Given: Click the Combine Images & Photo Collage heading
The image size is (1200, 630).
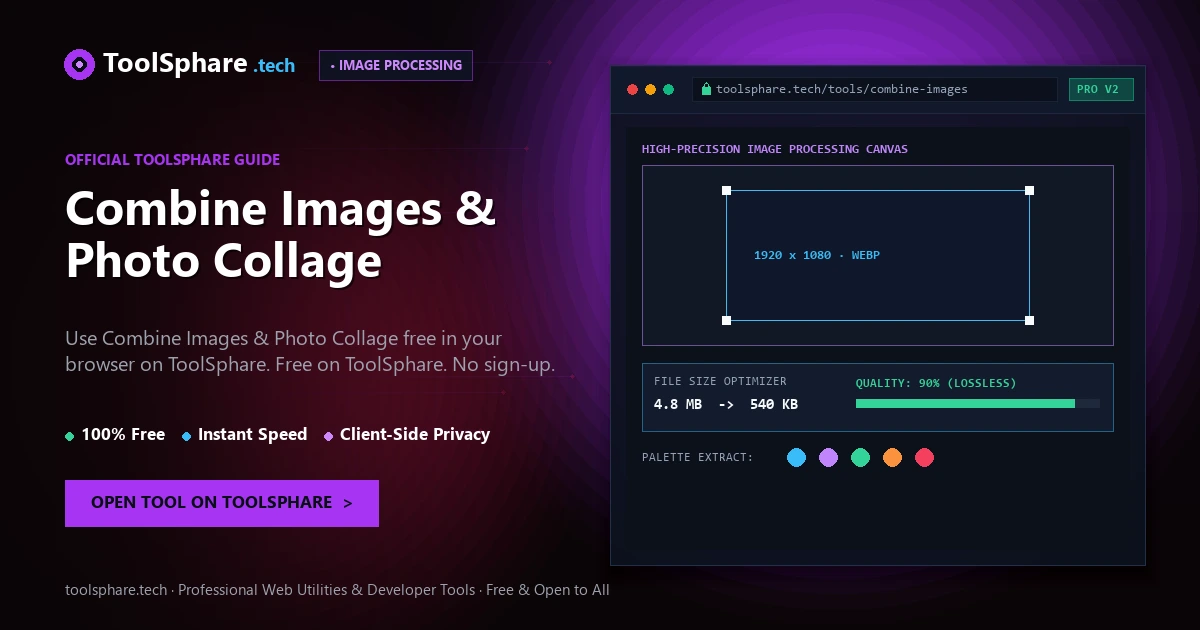Looking at the screenshot, I should (280, 236).
